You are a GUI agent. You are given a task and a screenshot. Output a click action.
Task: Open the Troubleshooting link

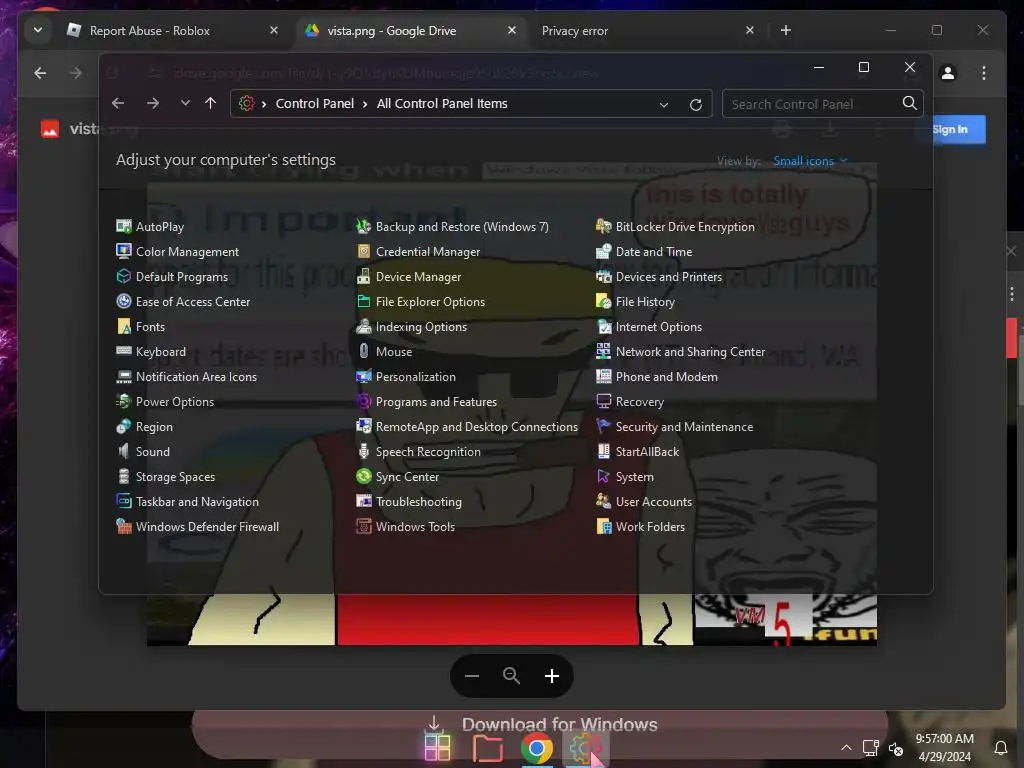point(419,502)
